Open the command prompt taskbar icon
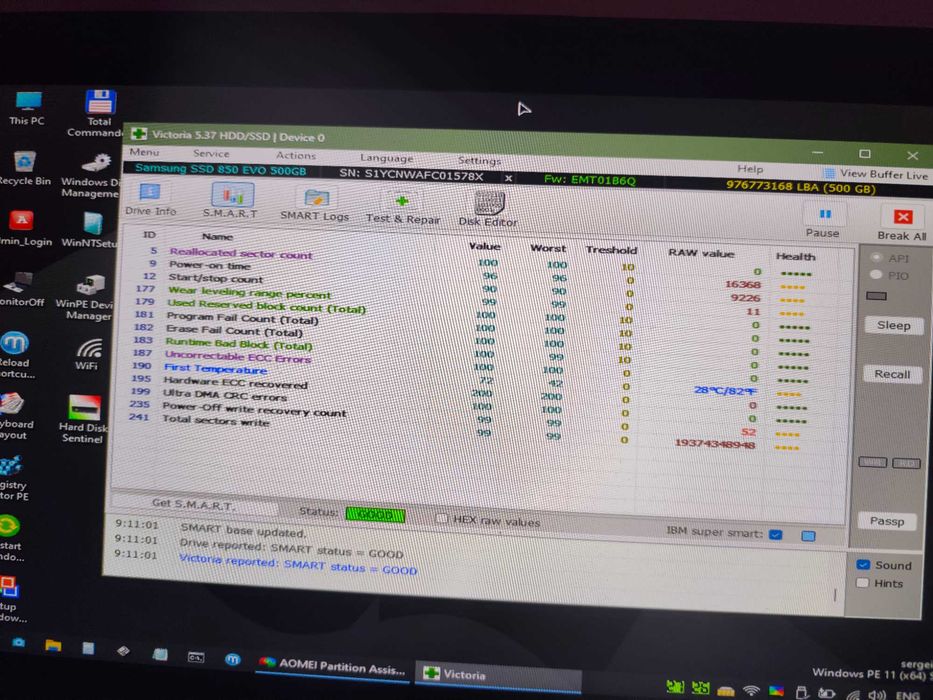Image resolution: width=933 pixels, height=700 pixels. 196,657
